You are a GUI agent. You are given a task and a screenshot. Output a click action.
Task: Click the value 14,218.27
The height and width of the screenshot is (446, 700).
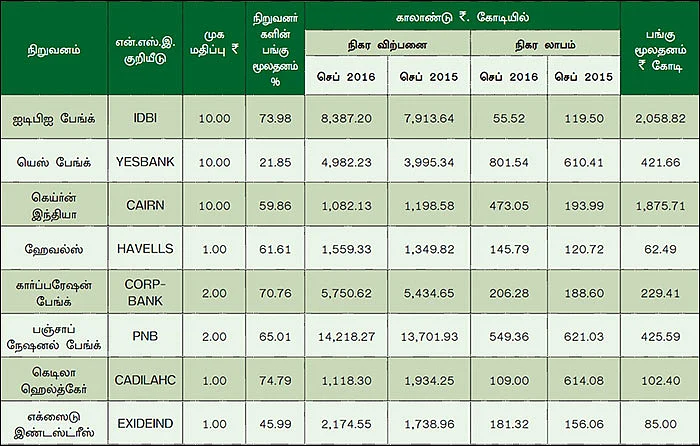tap(346, 337)
